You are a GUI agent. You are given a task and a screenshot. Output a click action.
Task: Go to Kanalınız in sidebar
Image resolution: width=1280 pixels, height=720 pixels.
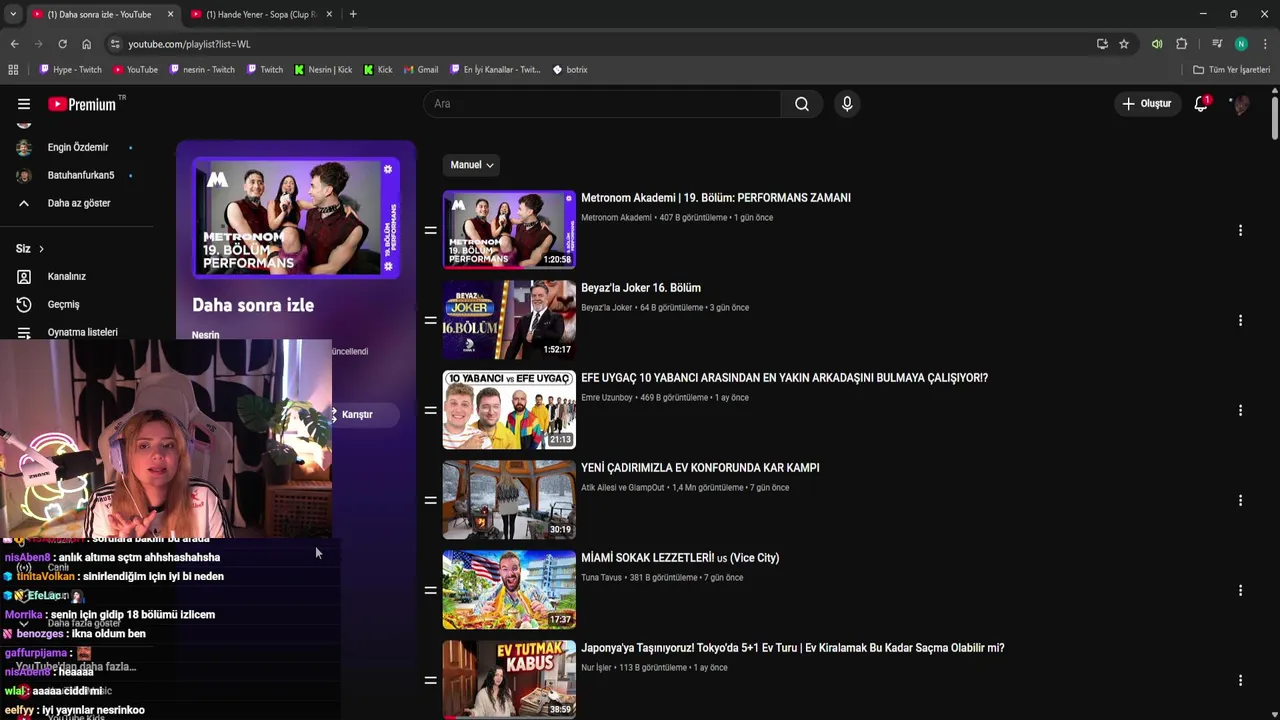(x=65, y=276)
